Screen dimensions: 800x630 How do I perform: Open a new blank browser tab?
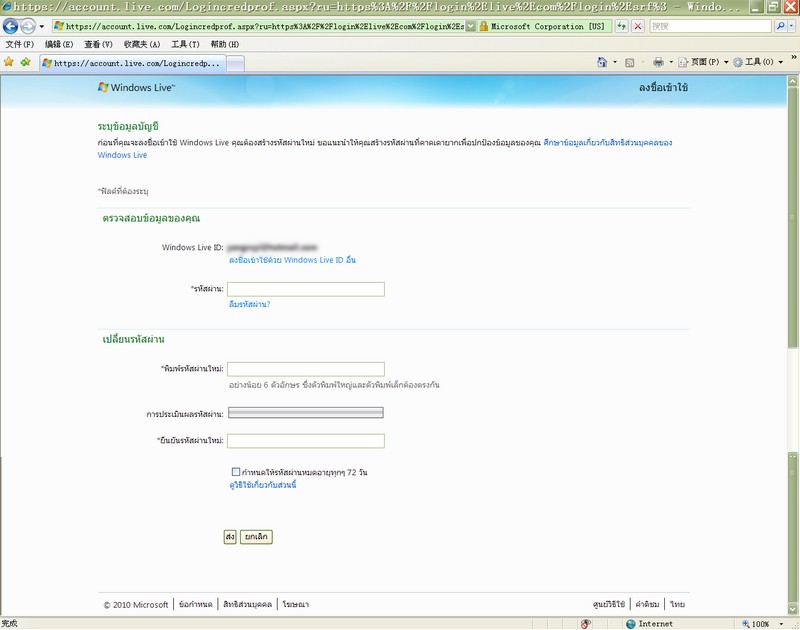(235, 64)
